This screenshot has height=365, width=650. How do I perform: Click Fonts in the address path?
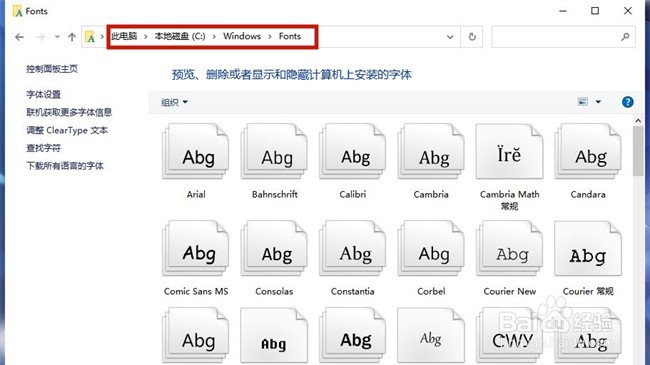(x=290, y=36)
